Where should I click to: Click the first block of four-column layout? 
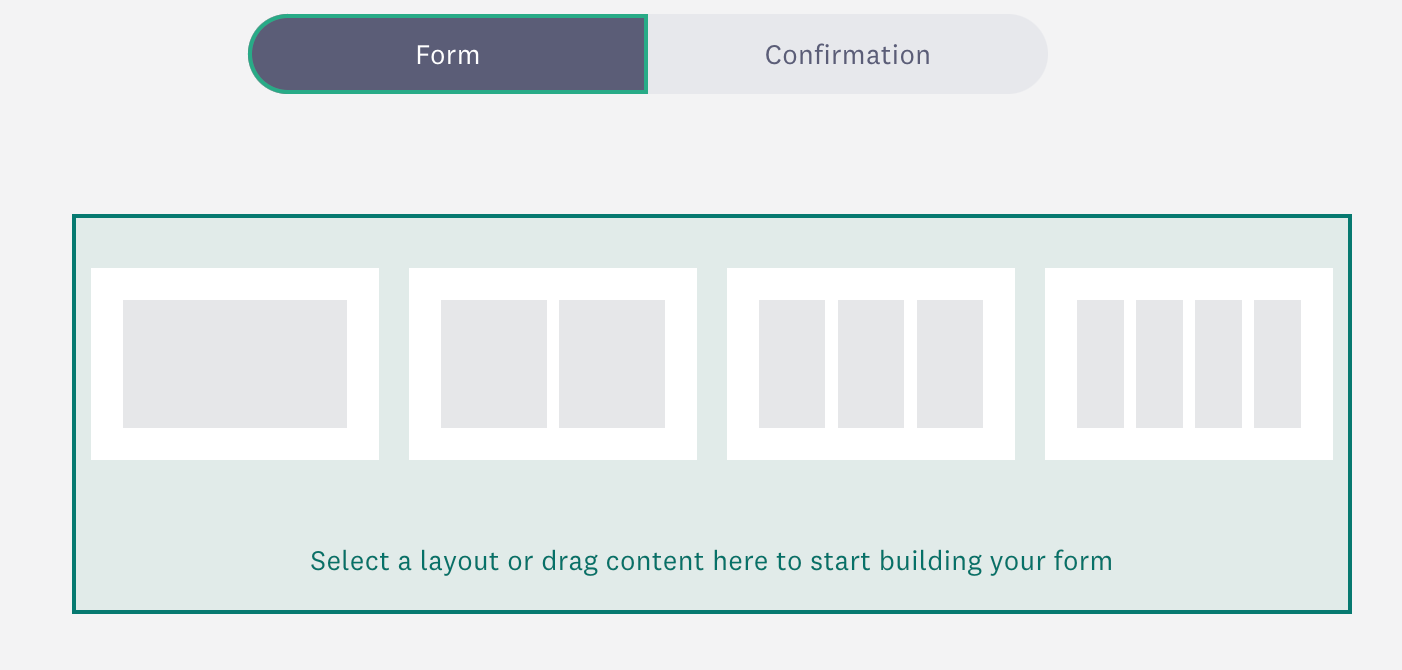click(x=1100, y=364)
